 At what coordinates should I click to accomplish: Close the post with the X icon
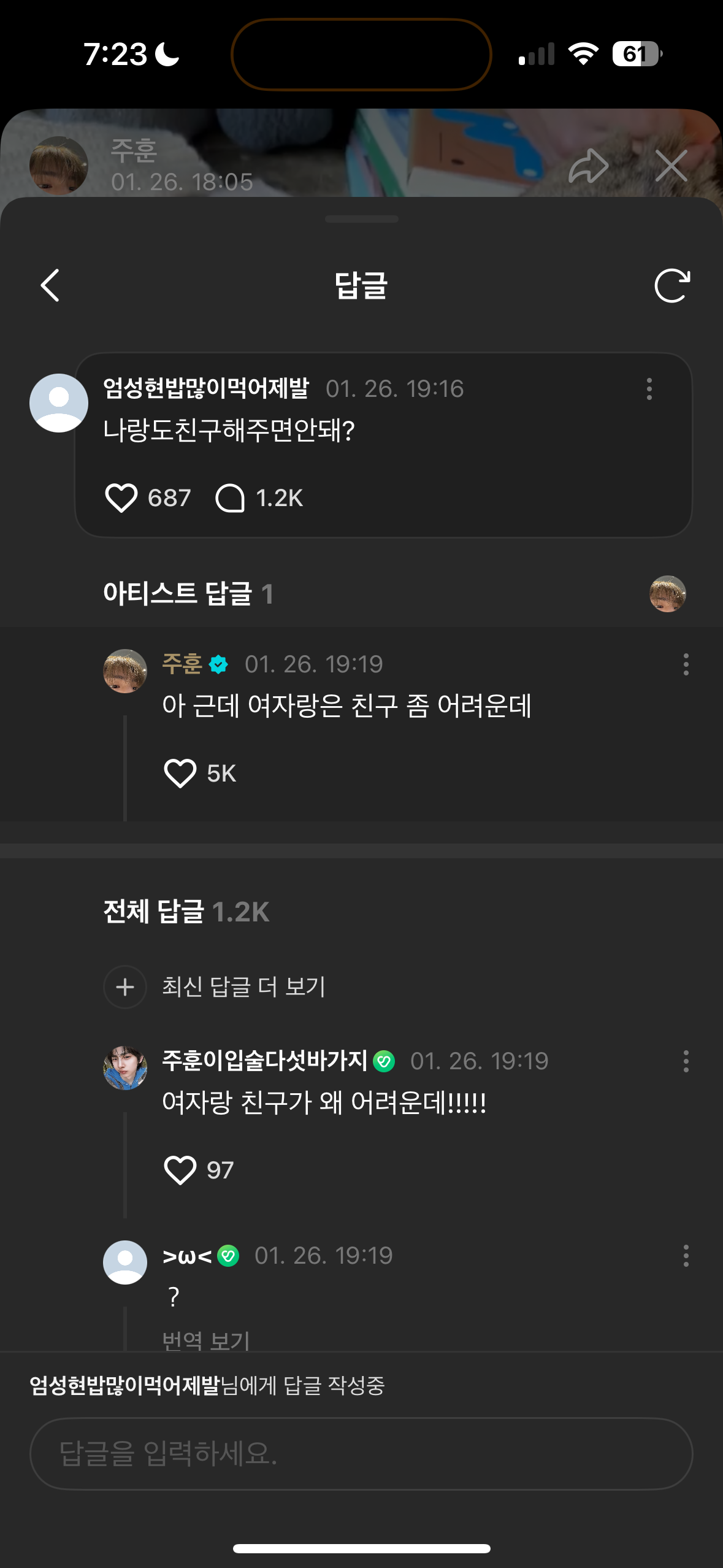[671, 166]
